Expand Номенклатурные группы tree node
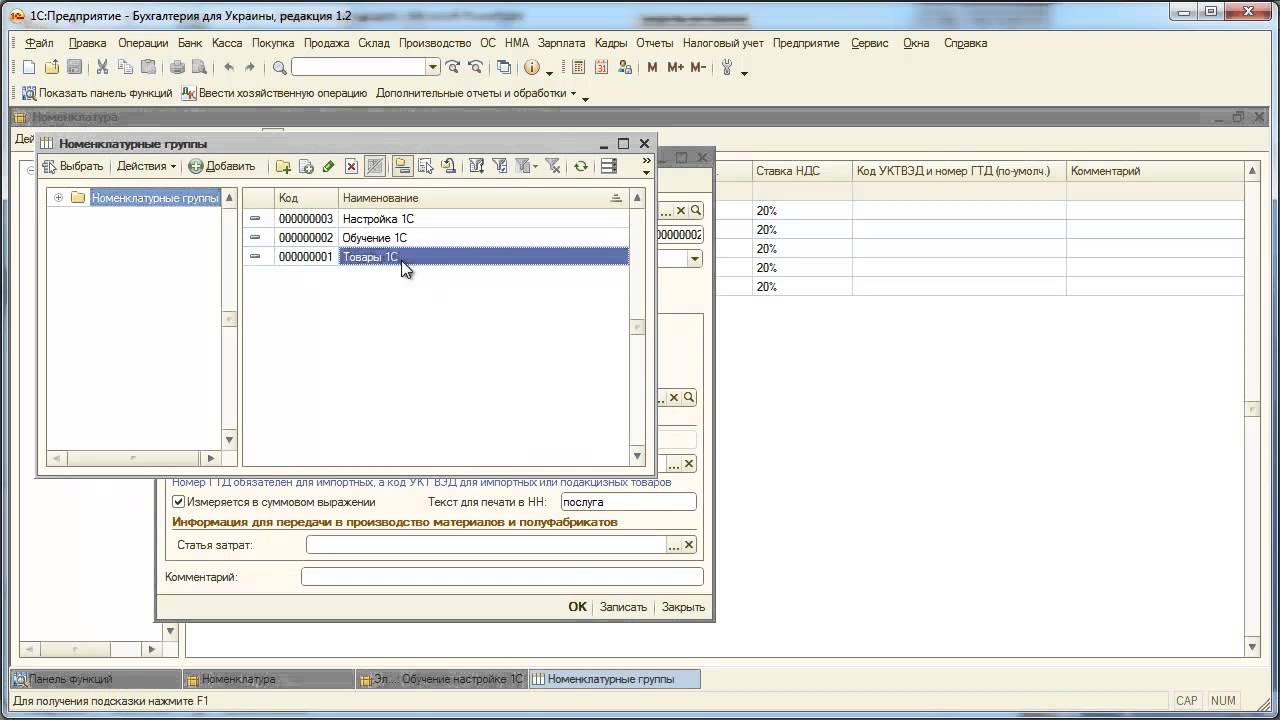The width and height of the screenshot is (1280, 720). pos(58,198)
